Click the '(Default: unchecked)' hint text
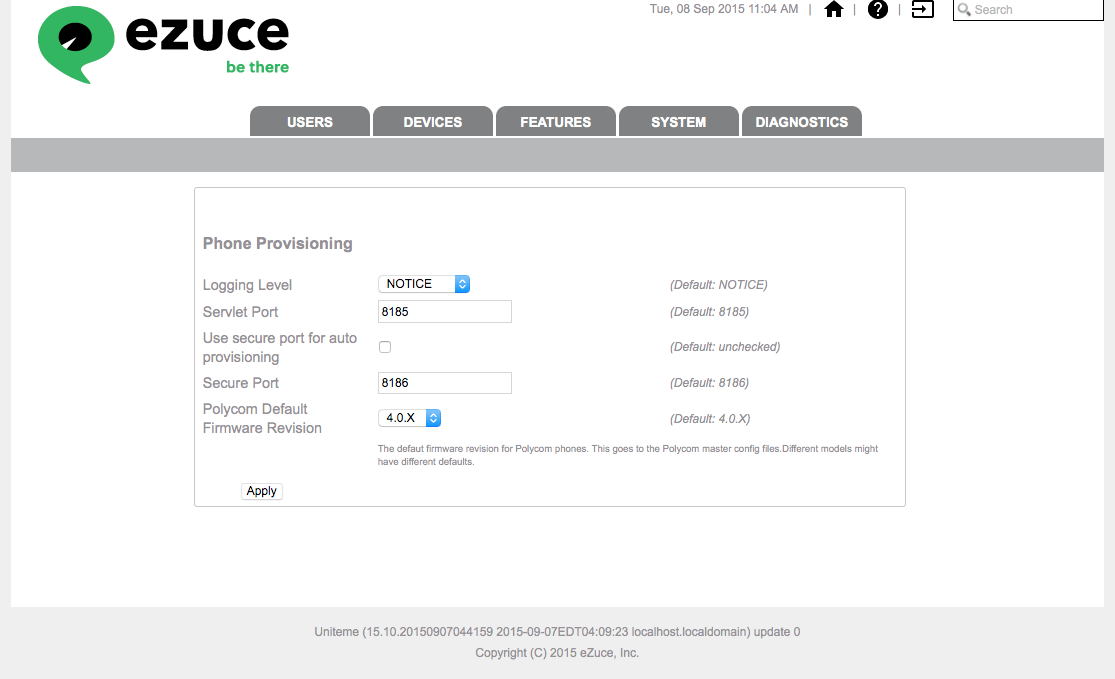Screen dimensions: 1115x679 click(x=725, y=347)
